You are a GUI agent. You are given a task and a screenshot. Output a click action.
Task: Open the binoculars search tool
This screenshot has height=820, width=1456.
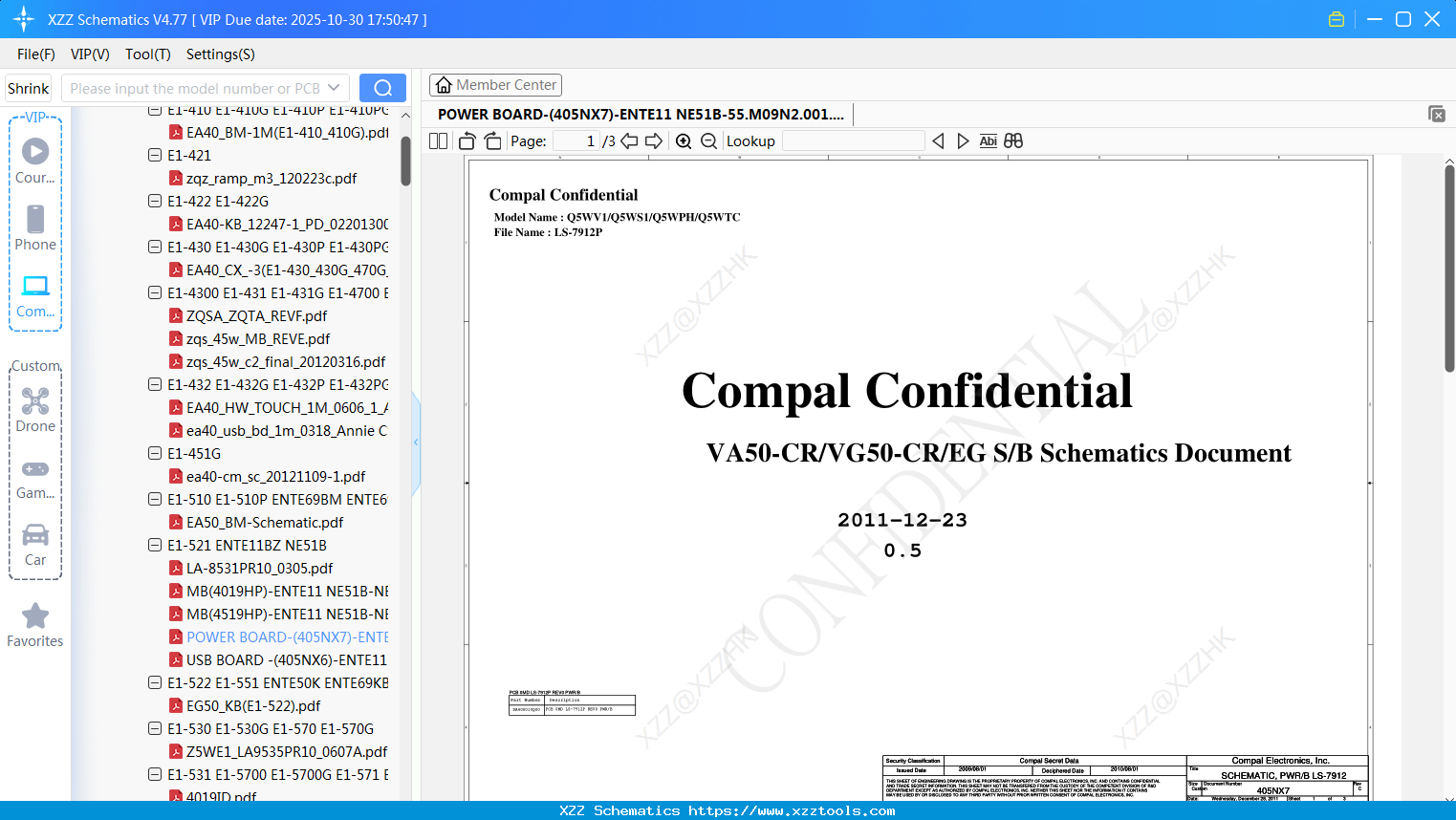(1013, 141)
